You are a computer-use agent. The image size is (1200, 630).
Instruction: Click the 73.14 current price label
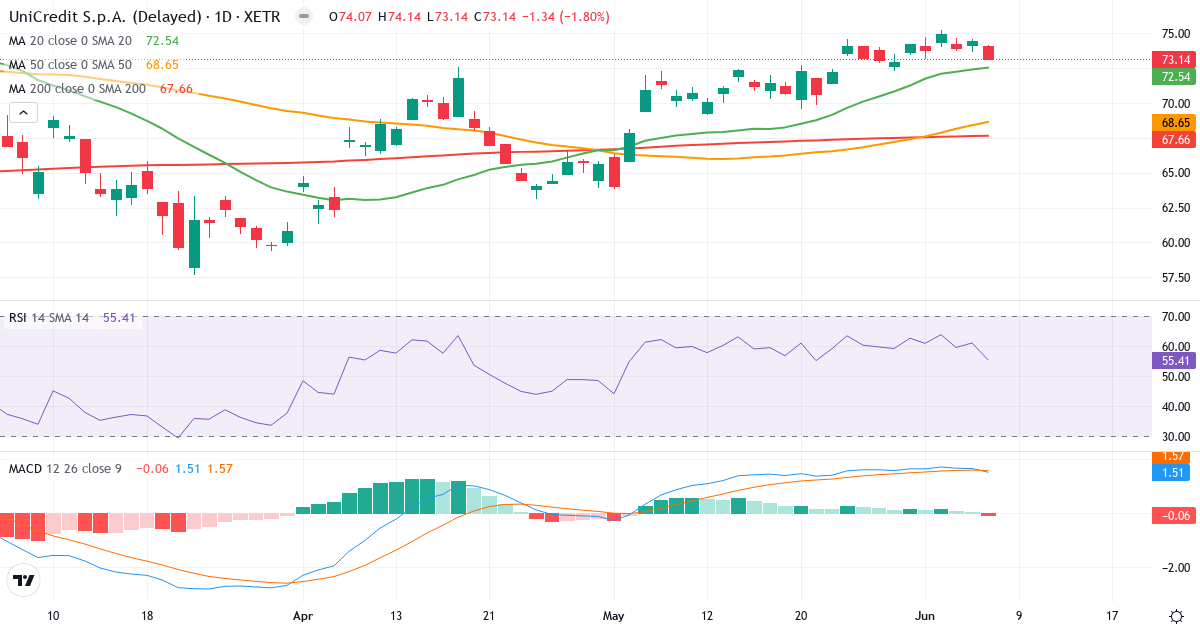(x=1175, y=59)
